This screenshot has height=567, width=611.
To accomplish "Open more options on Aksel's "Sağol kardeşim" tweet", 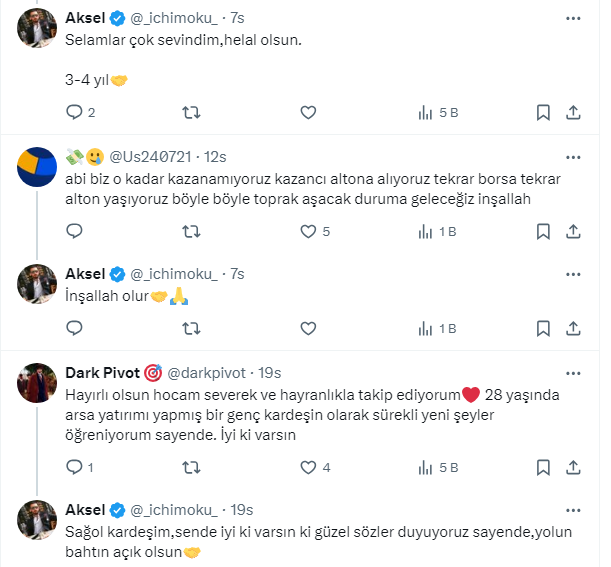I will pyautogui.click(x=573, y=510).
